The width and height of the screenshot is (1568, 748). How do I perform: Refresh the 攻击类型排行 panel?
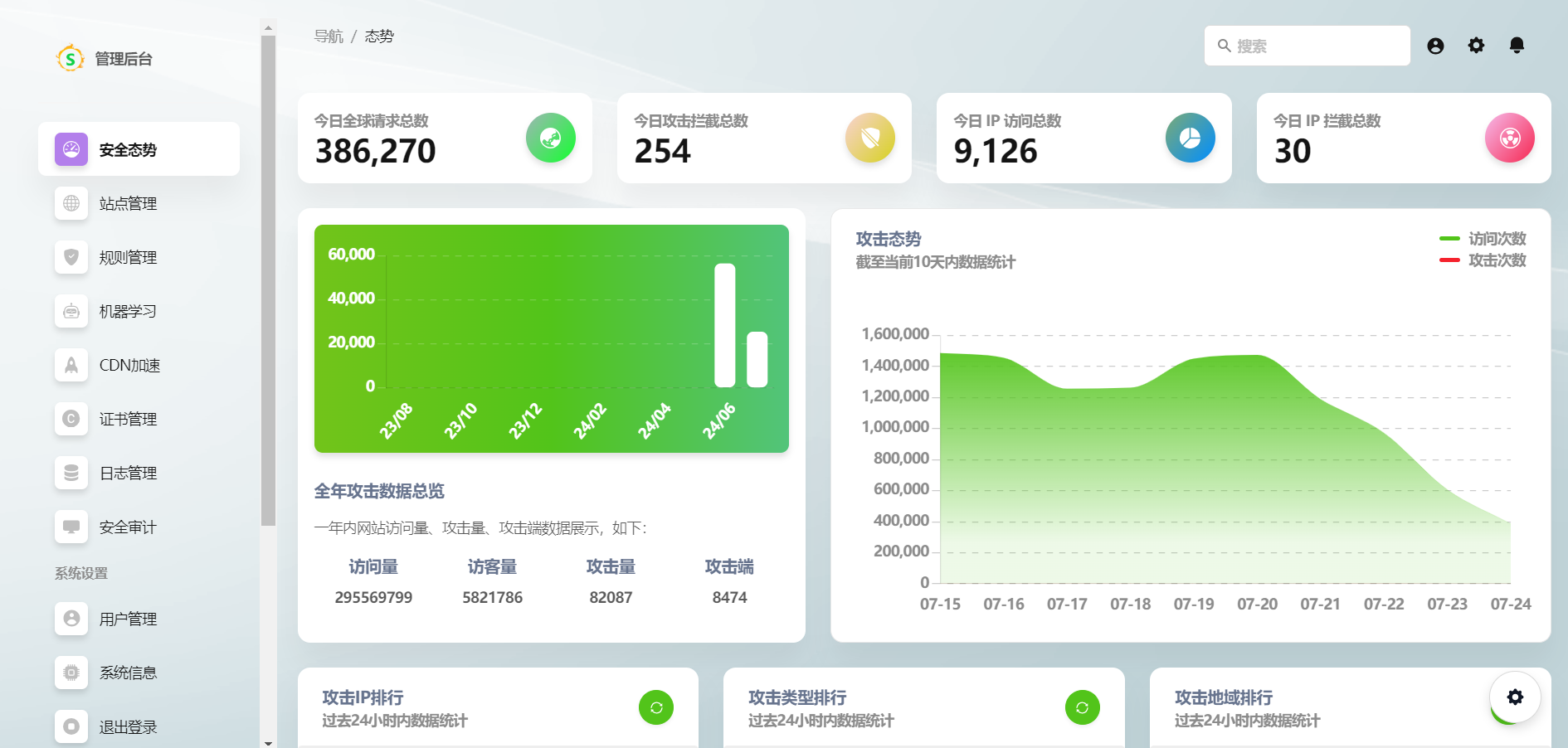[x=1082, y=707]
